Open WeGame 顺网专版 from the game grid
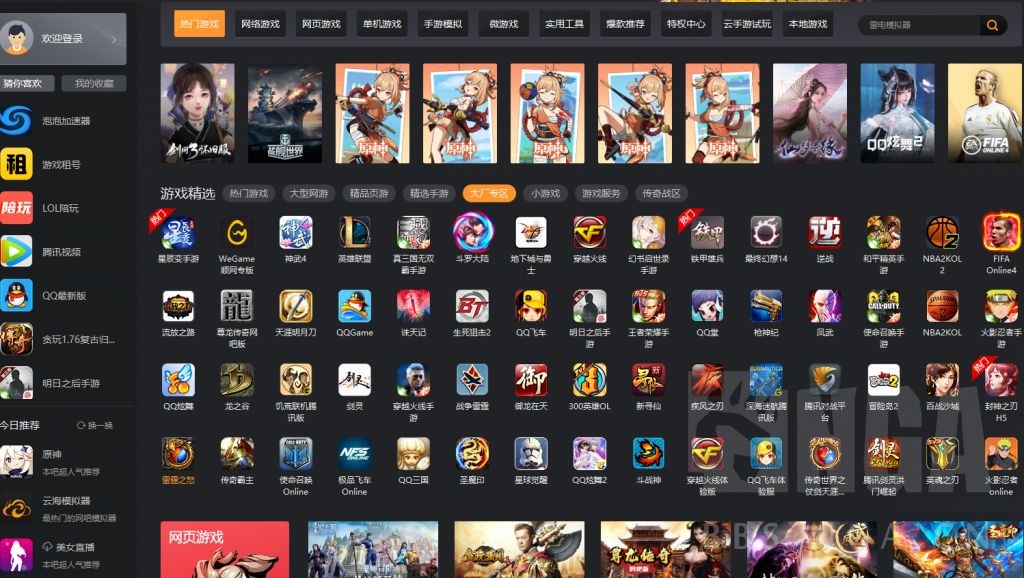The image size is (1024, 578). click(237, 233)
